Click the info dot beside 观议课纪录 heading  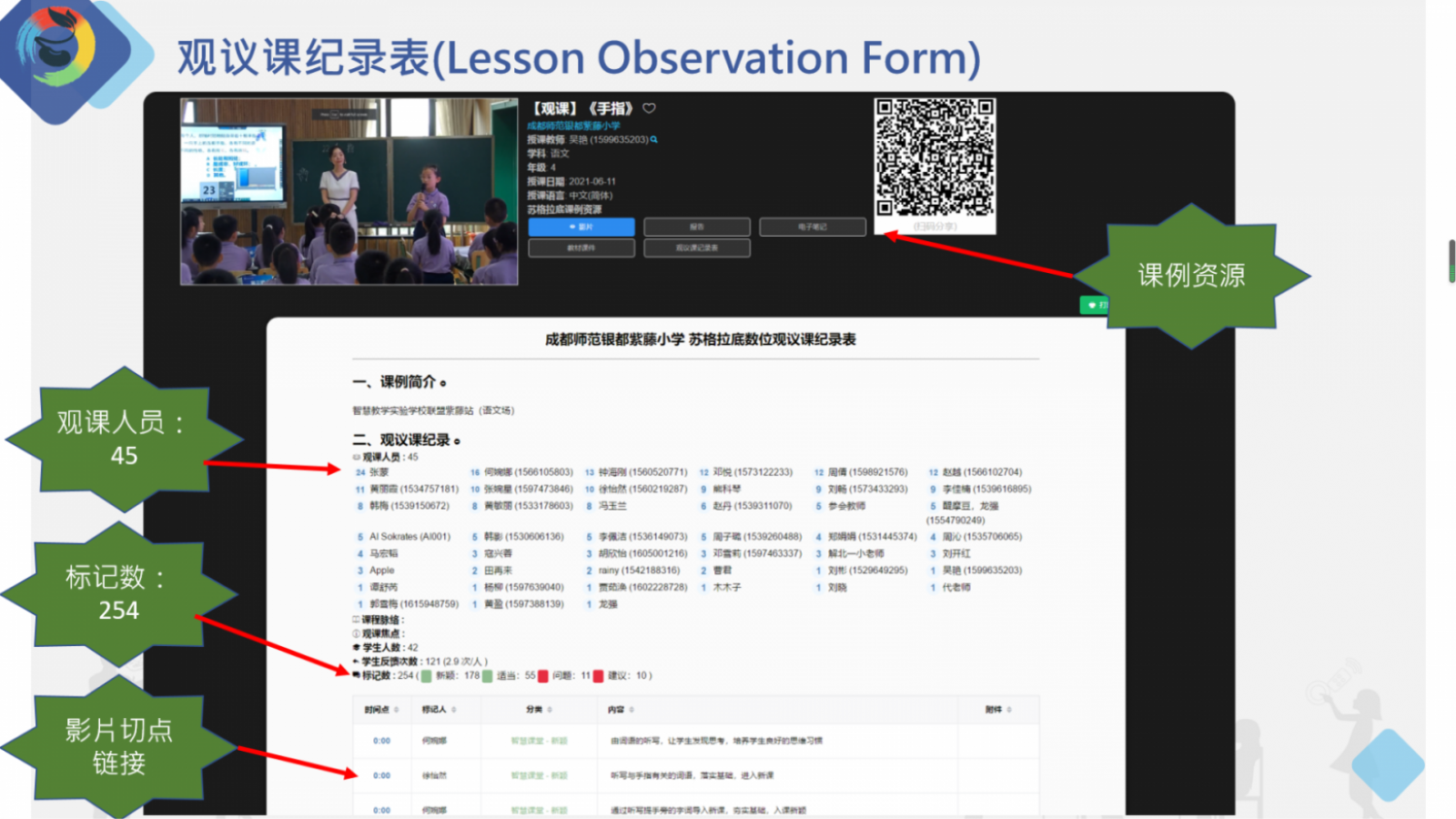pos(457,441)
